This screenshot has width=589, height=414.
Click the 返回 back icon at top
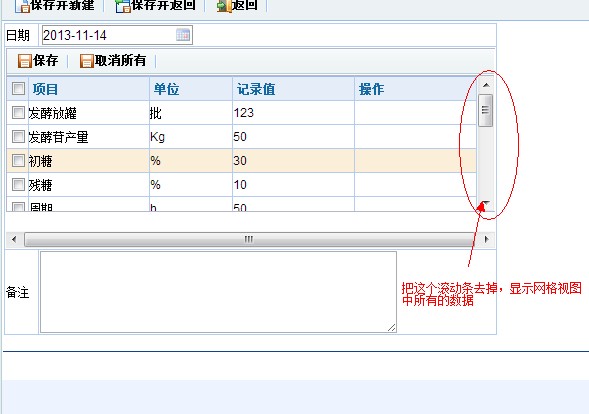224,6
